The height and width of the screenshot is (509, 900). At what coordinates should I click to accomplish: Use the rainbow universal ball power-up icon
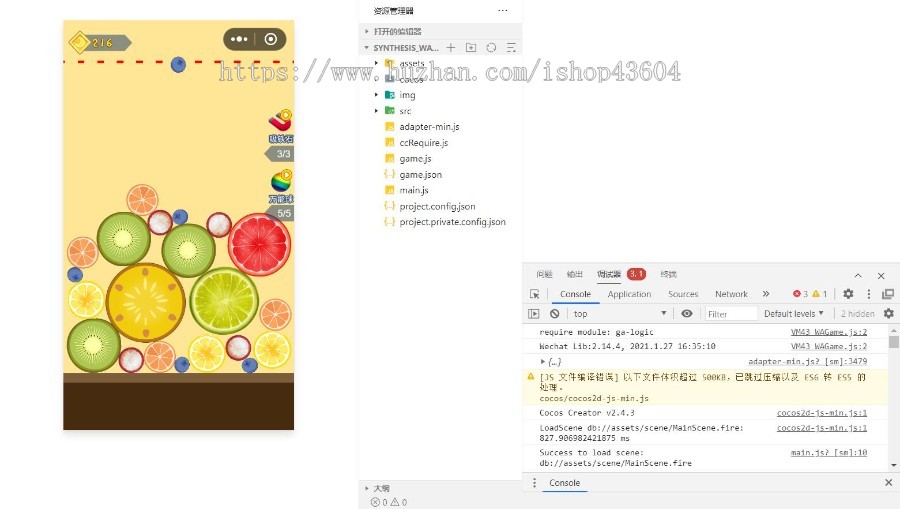coord(281,181)
